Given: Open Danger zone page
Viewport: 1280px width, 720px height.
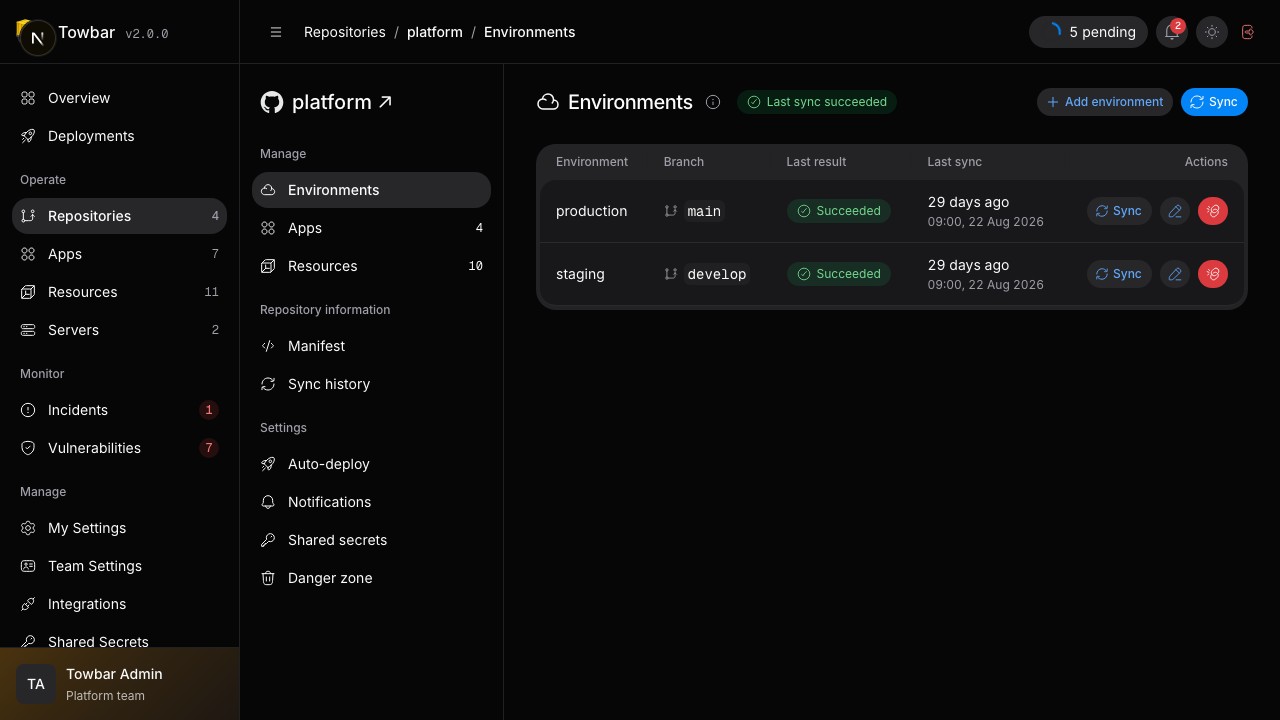Looking at the screenshot, I should point(371,578).
